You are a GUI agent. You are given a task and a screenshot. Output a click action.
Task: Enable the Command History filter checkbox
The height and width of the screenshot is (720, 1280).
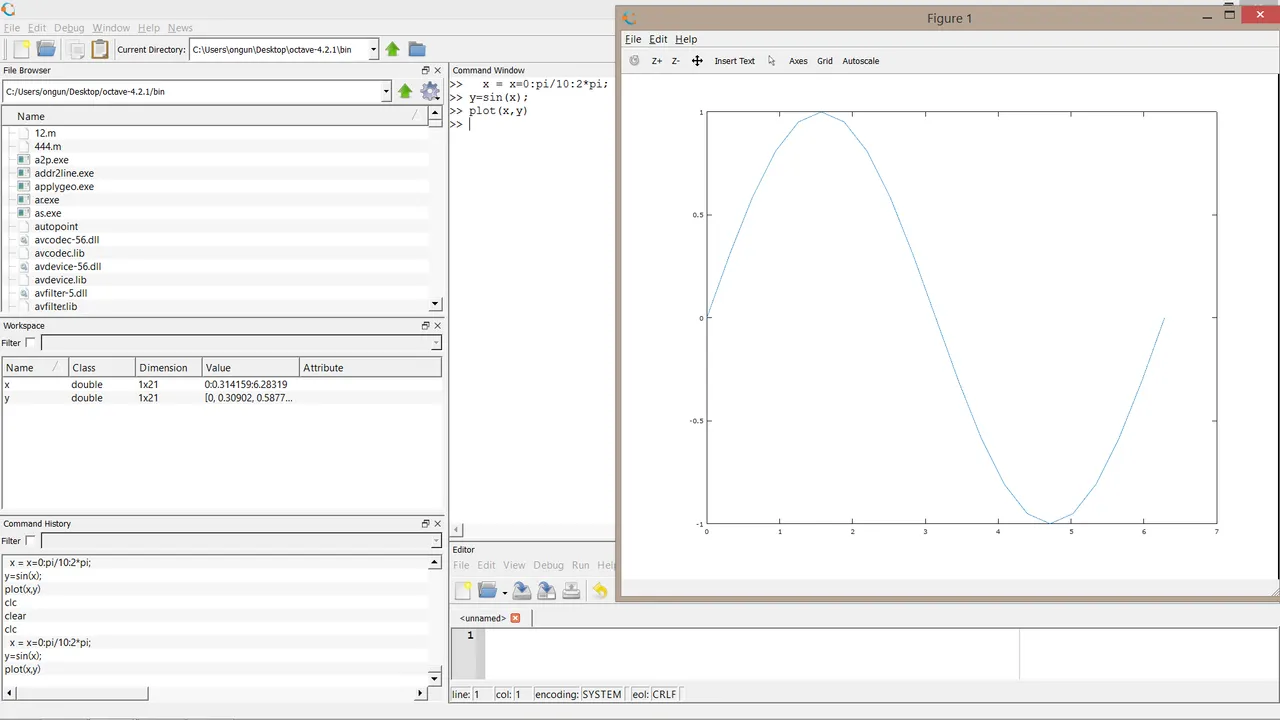pos(30,541)
